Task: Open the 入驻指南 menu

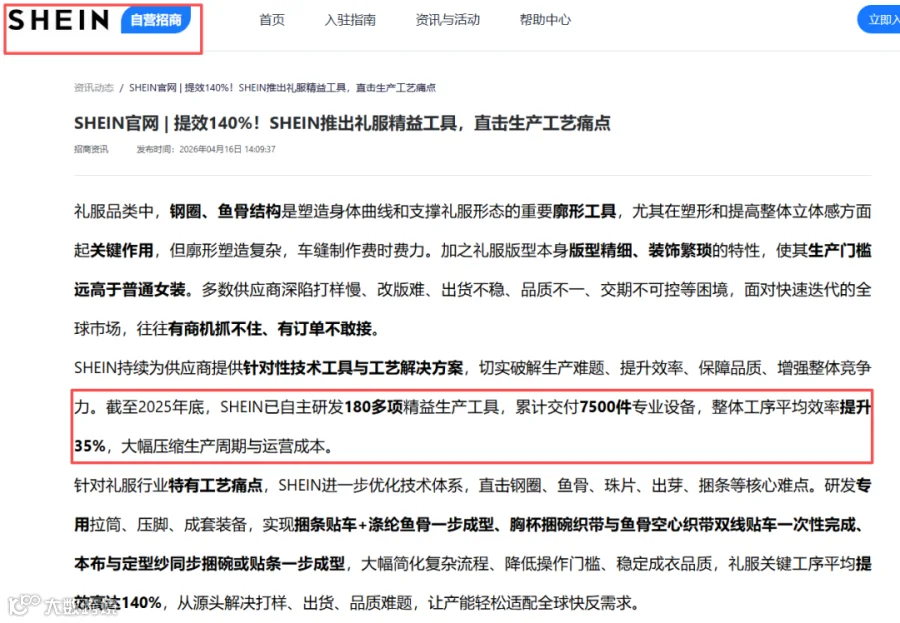Action: [x=350, y=20]
